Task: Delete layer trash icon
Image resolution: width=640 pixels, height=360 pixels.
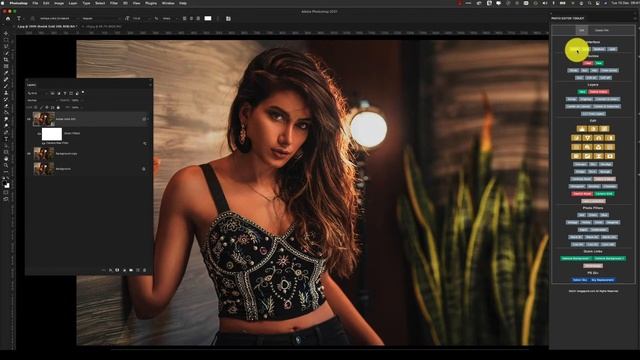Action: 144,270
